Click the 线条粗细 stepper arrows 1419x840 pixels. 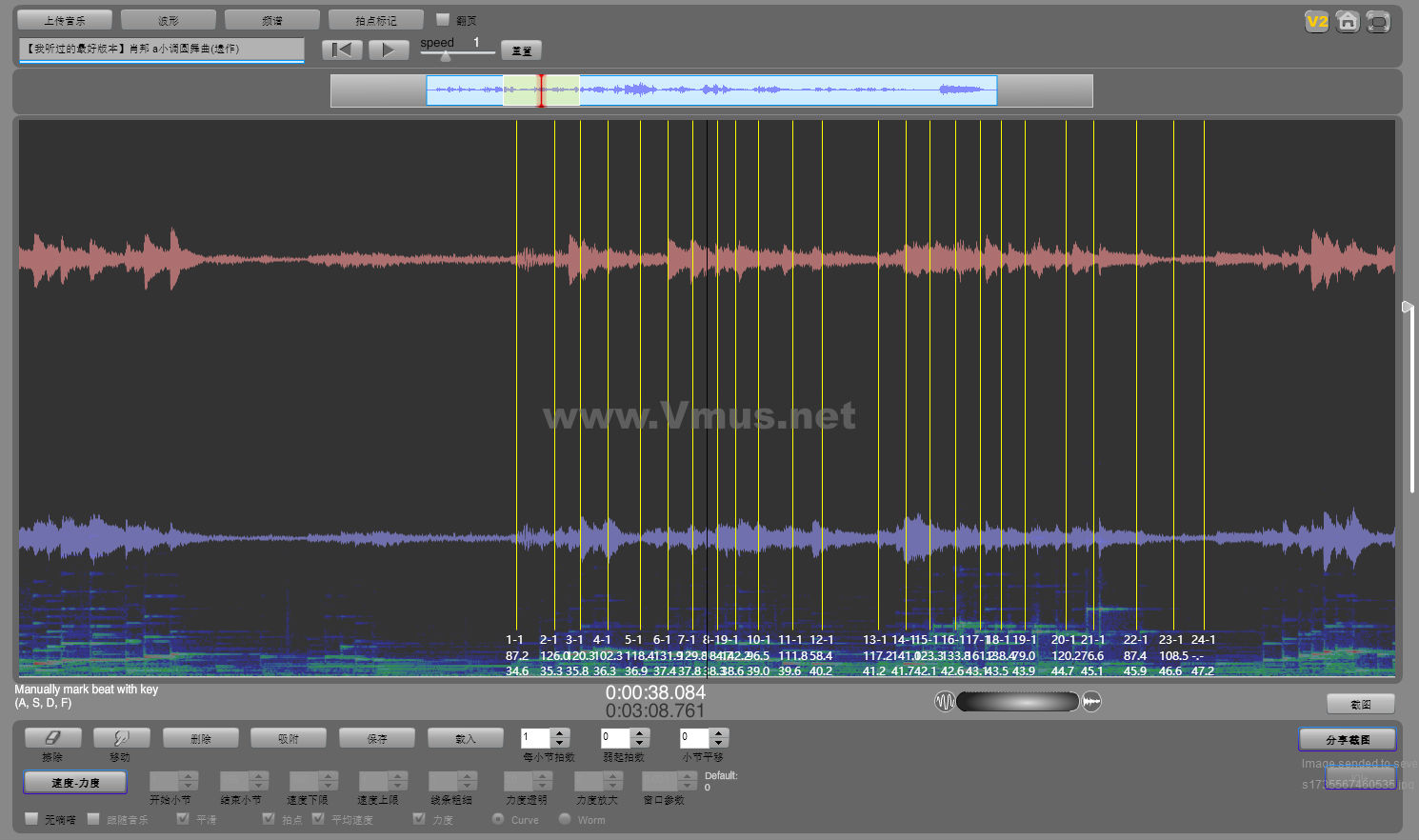tap(468, 781)
